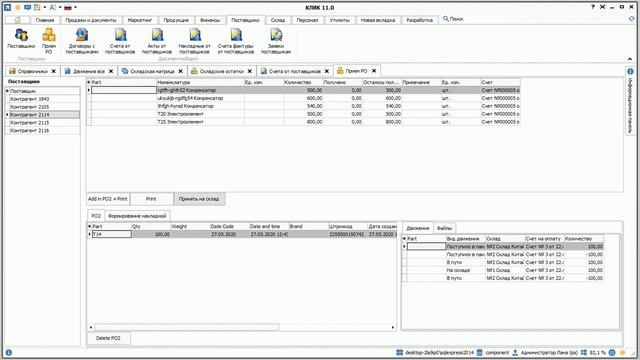Click the info icon in bottom-left status bar
Screen dimensions: 640x360
(x=9, y=353)
